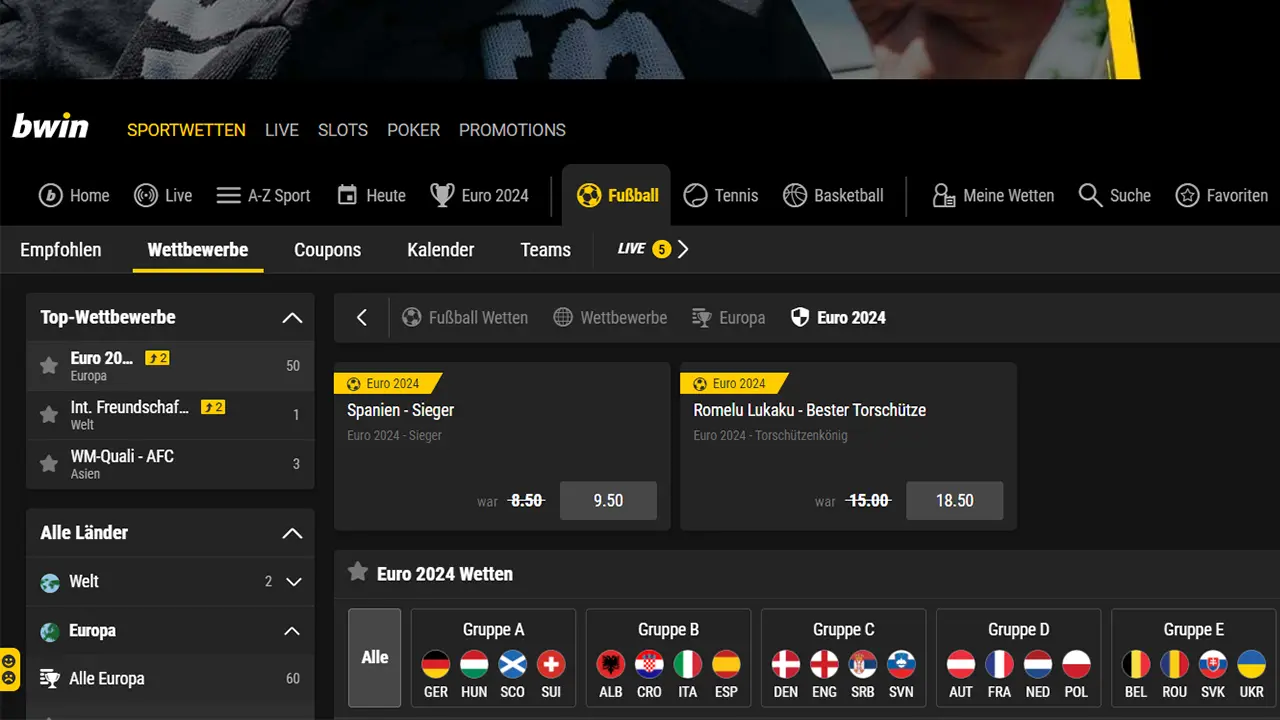Open Spanien - Sieger promo card title
The height and width of the screenshot is (720, 1280).
[x=400, y=410]
